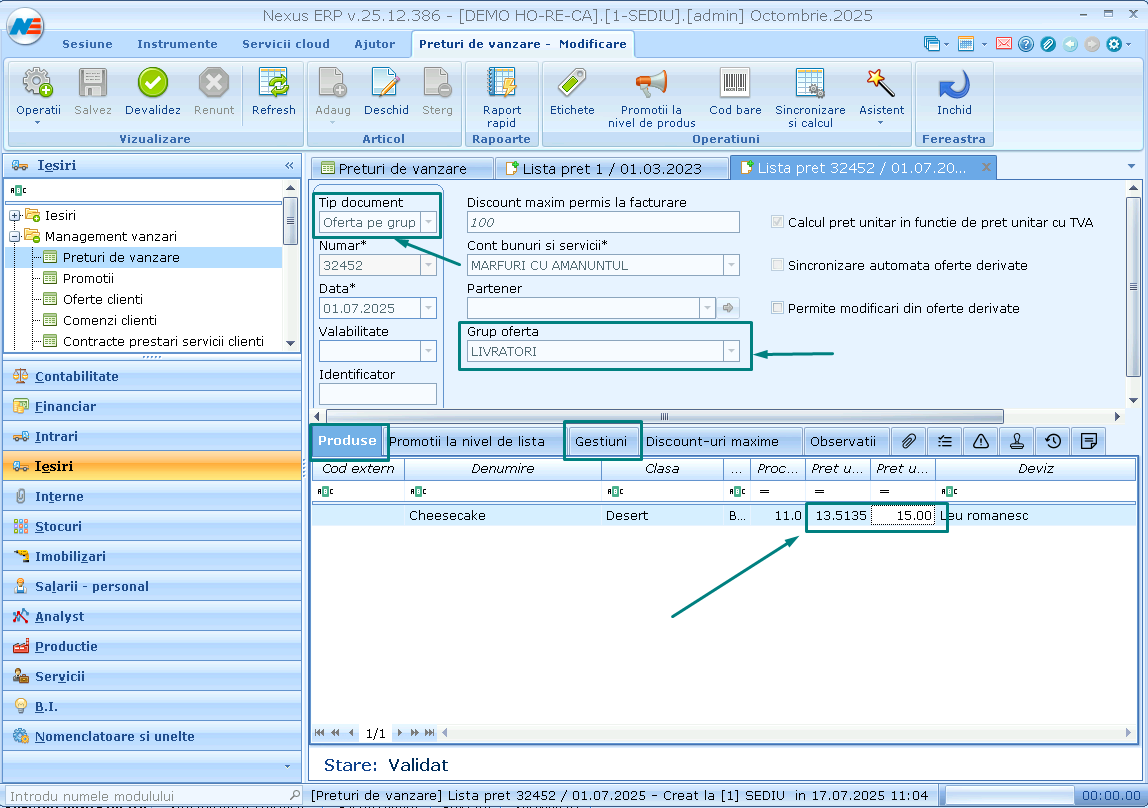1148x808 pixels.
Task: Select Oferte clienti in the tree
Action: (x=102, y=300)
